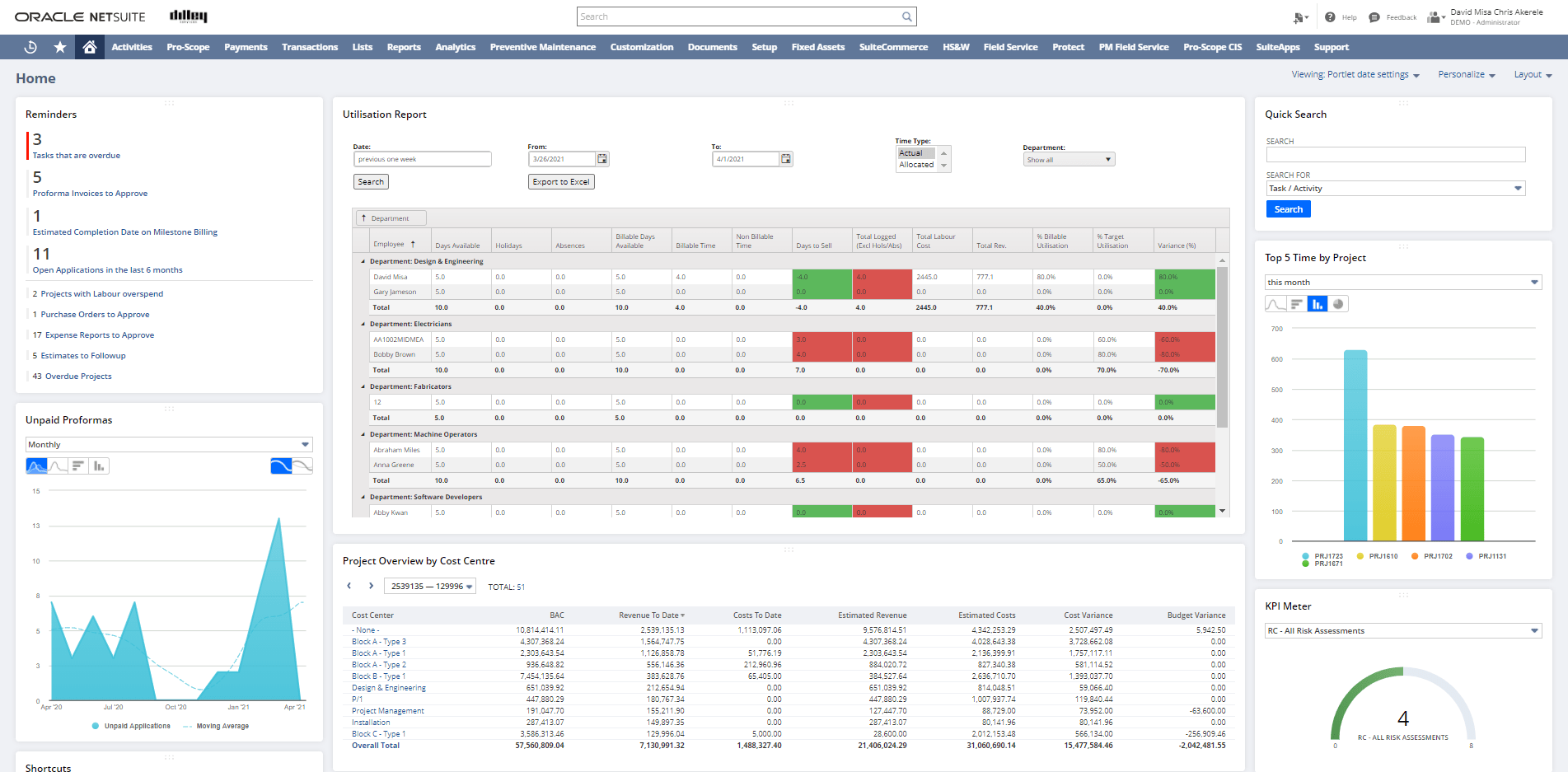Switch to the Fixed Assets tab

click(818, 47)
